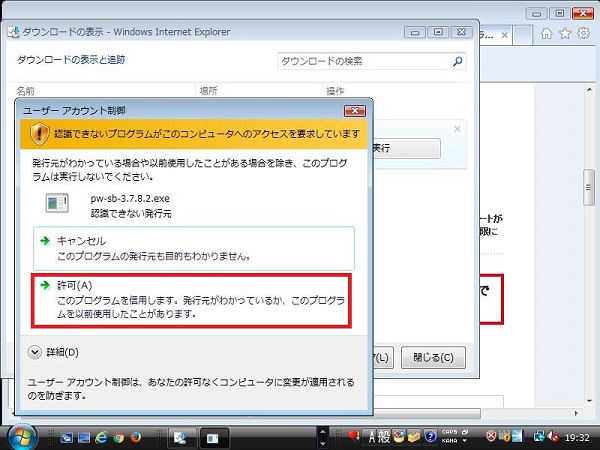Launch Internet Explorer from quick launch

click(x=101, y=437)
